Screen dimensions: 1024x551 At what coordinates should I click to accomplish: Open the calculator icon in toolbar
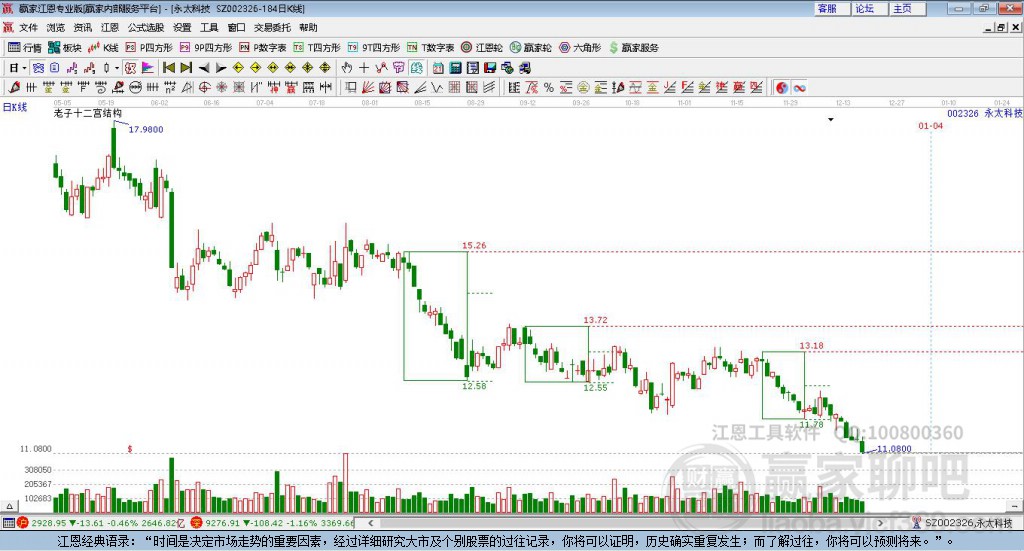456,68
